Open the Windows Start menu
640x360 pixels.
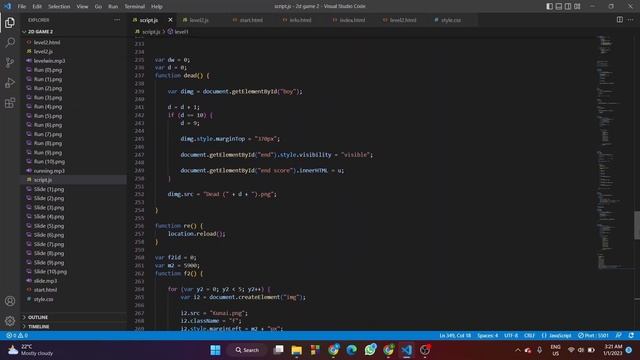(215, 350)
